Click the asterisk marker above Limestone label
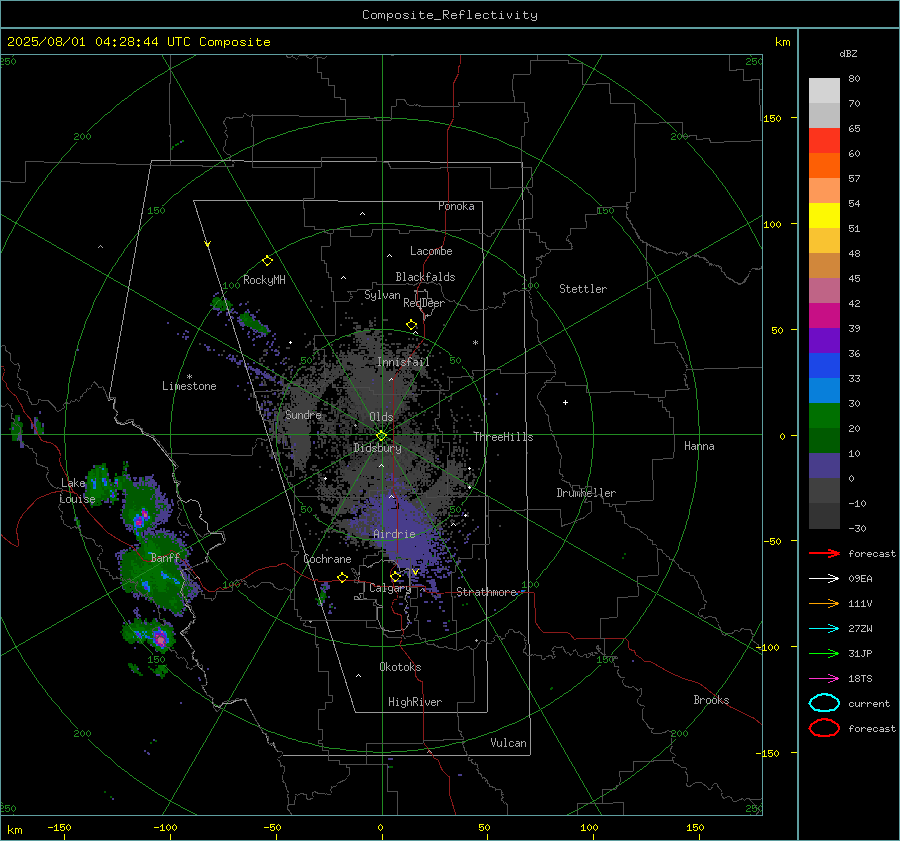 [189, 377]
